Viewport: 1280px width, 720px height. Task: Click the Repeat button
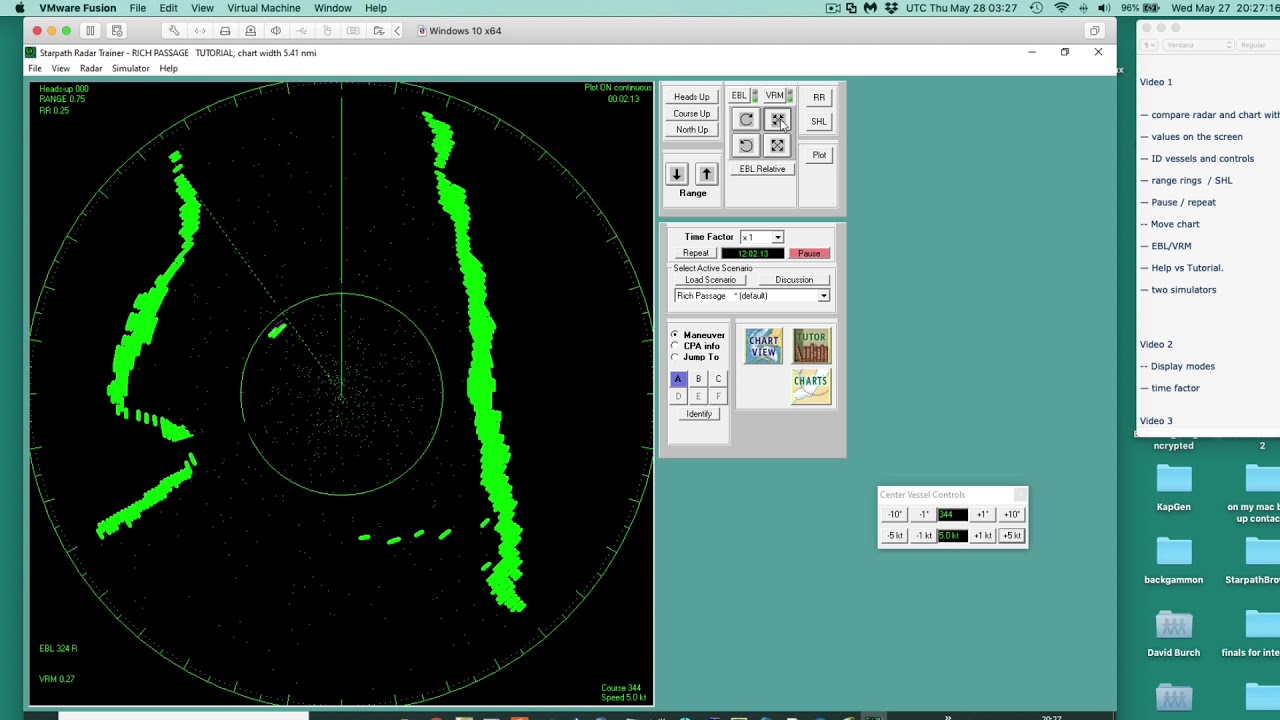[696, 253]
